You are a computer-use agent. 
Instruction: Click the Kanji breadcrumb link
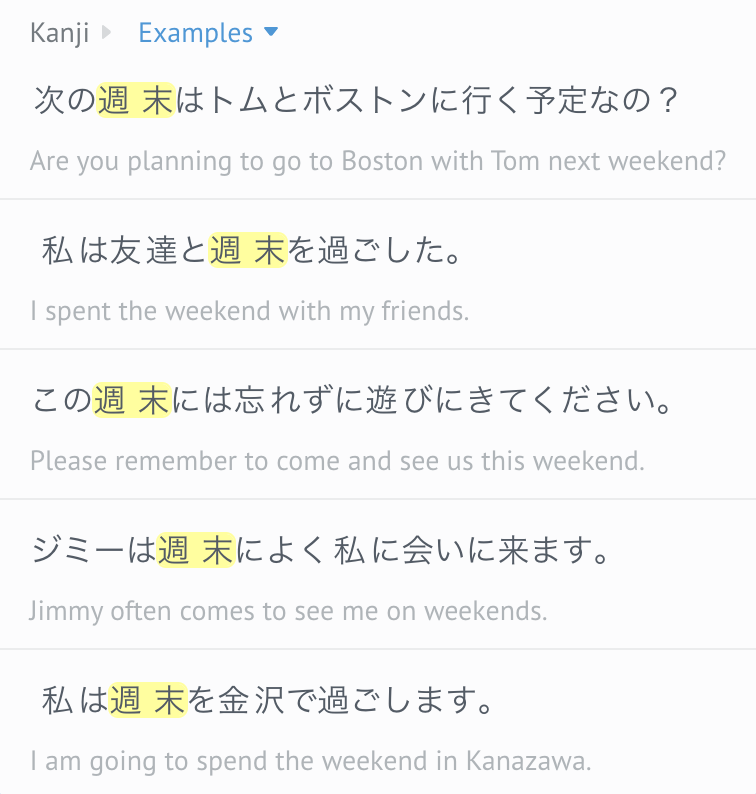pyautogui.click(x=59, y=33)
